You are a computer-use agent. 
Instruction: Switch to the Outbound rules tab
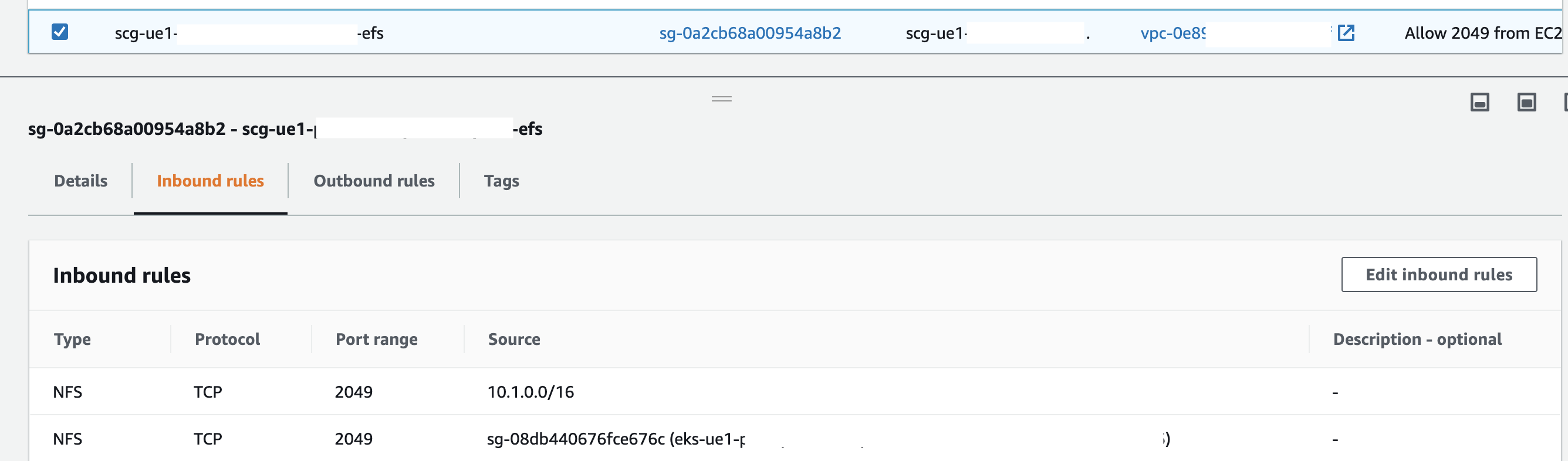(373, 181)
